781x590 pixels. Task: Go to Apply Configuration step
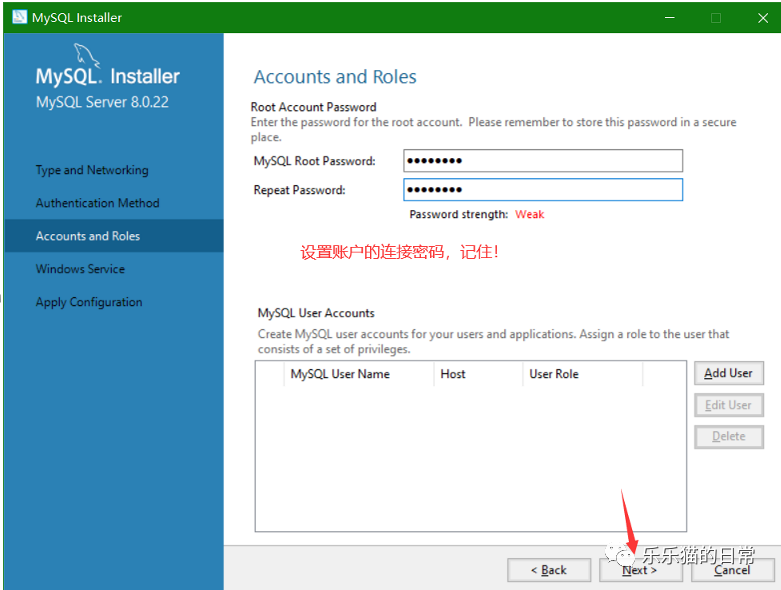89,302
